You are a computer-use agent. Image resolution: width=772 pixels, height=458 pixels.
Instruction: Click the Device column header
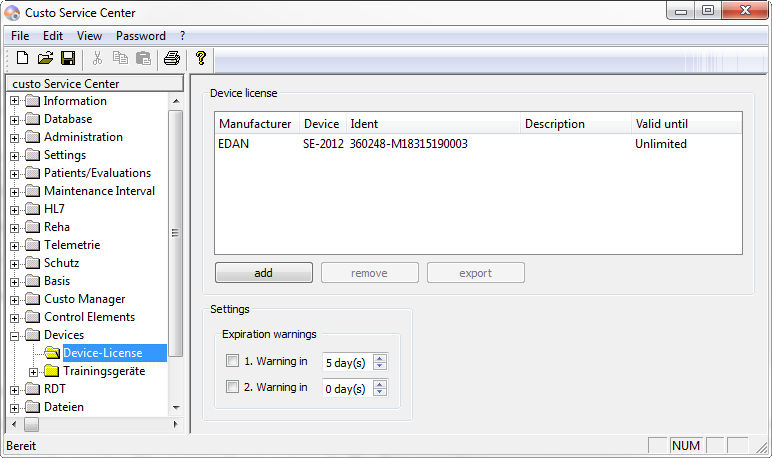coord(322,124)
